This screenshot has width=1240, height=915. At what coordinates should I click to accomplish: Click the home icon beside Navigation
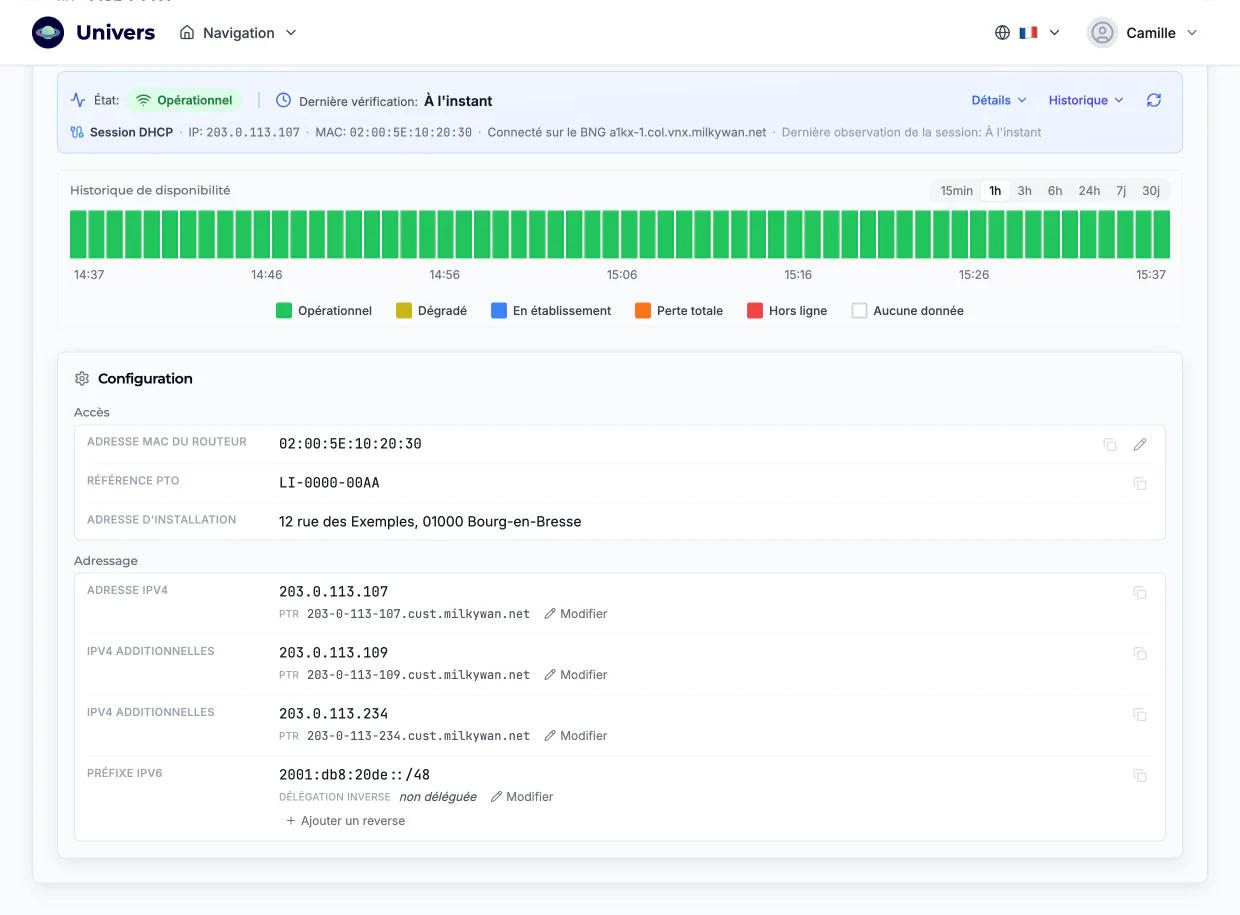(x=187, y=33)
